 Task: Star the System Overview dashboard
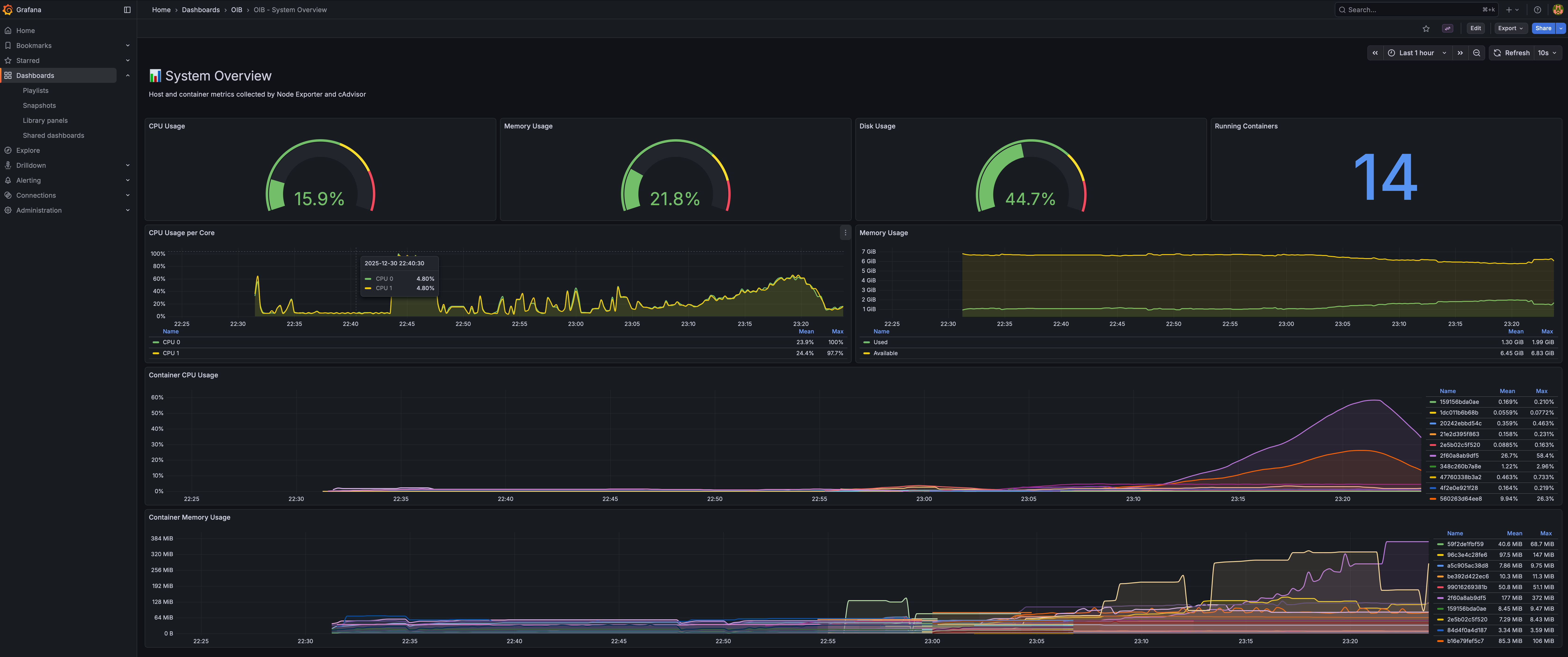point(1426,28)
